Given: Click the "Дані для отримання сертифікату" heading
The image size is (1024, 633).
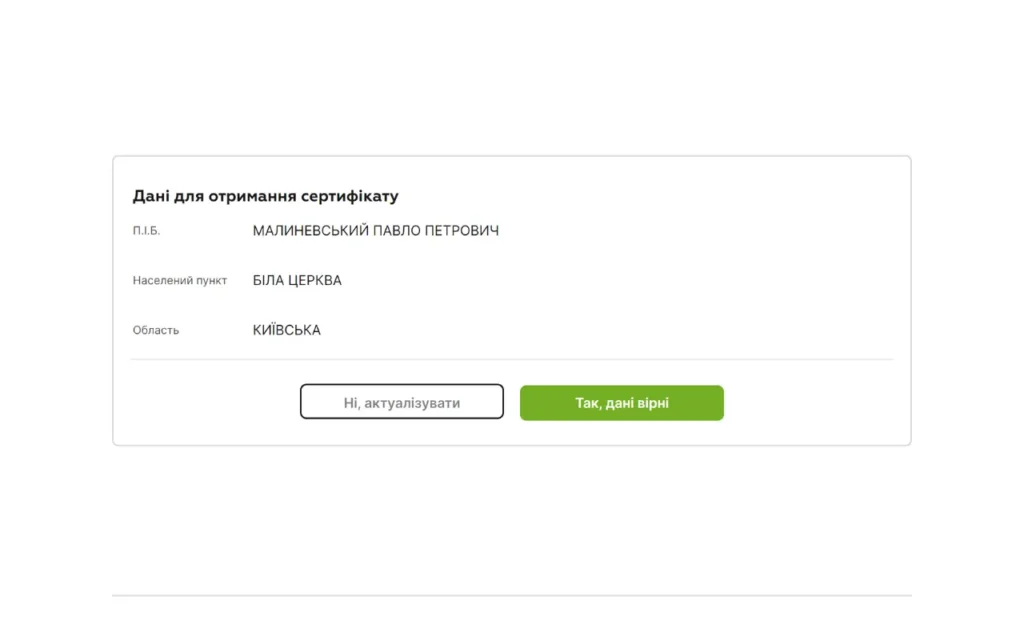Looking at the screenshot, I should (x=265, y=196).
